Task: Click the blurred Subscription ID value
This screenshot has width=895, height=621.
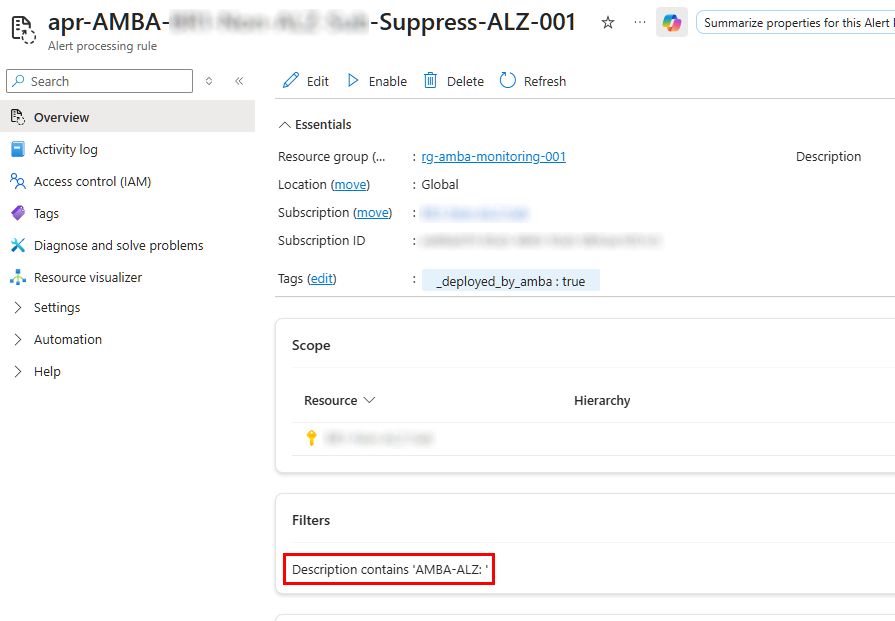Action: tap(541, 241)
